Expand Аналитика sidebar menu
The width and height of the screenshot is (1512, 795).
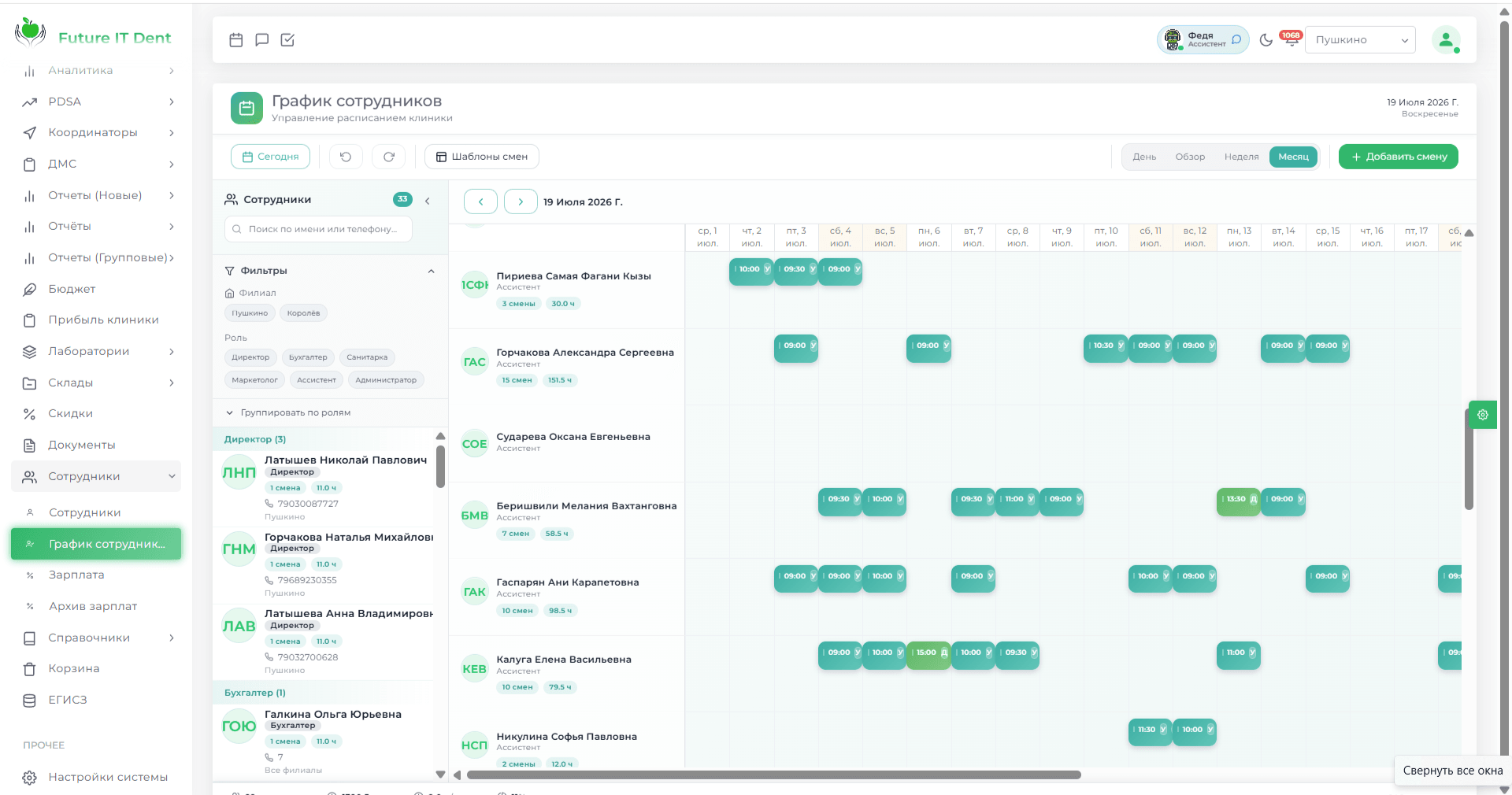point(96,71)
